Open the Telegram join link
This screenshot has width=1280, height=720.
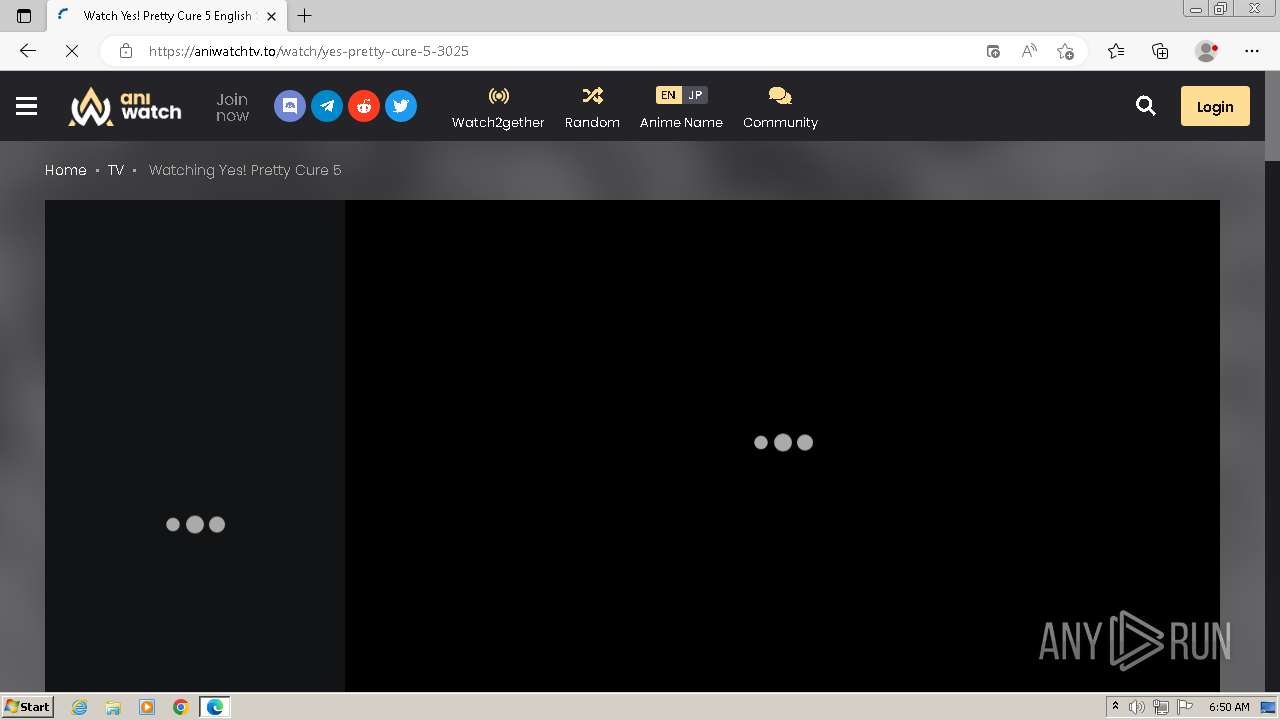327,106
